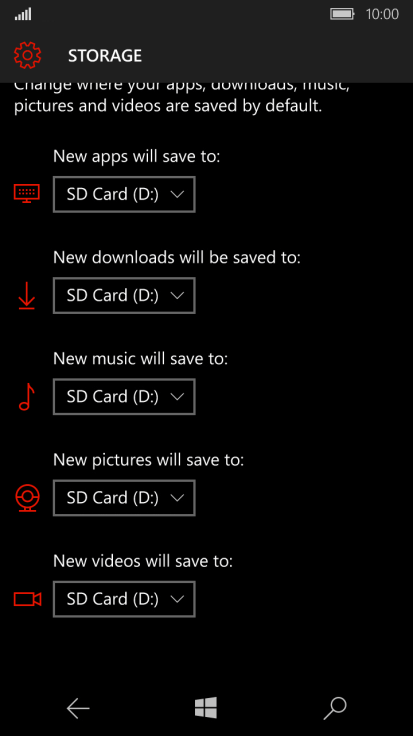Open the new apps save location dropdown
Screen dimensions: 413x736
pyautogui.click(x=124, y=194)
